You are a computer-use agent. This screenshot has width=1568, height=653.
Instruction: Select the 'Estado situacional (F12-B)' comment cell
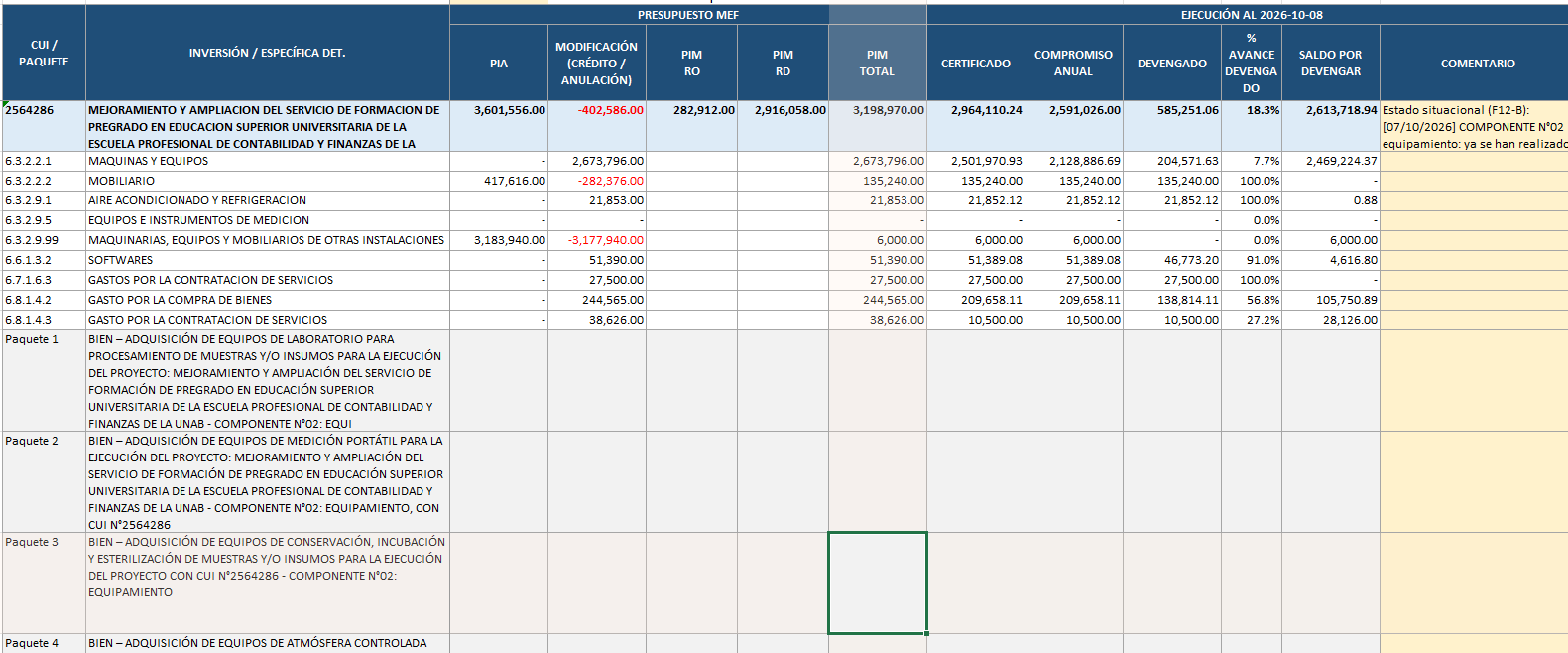tap(1474, 126)
